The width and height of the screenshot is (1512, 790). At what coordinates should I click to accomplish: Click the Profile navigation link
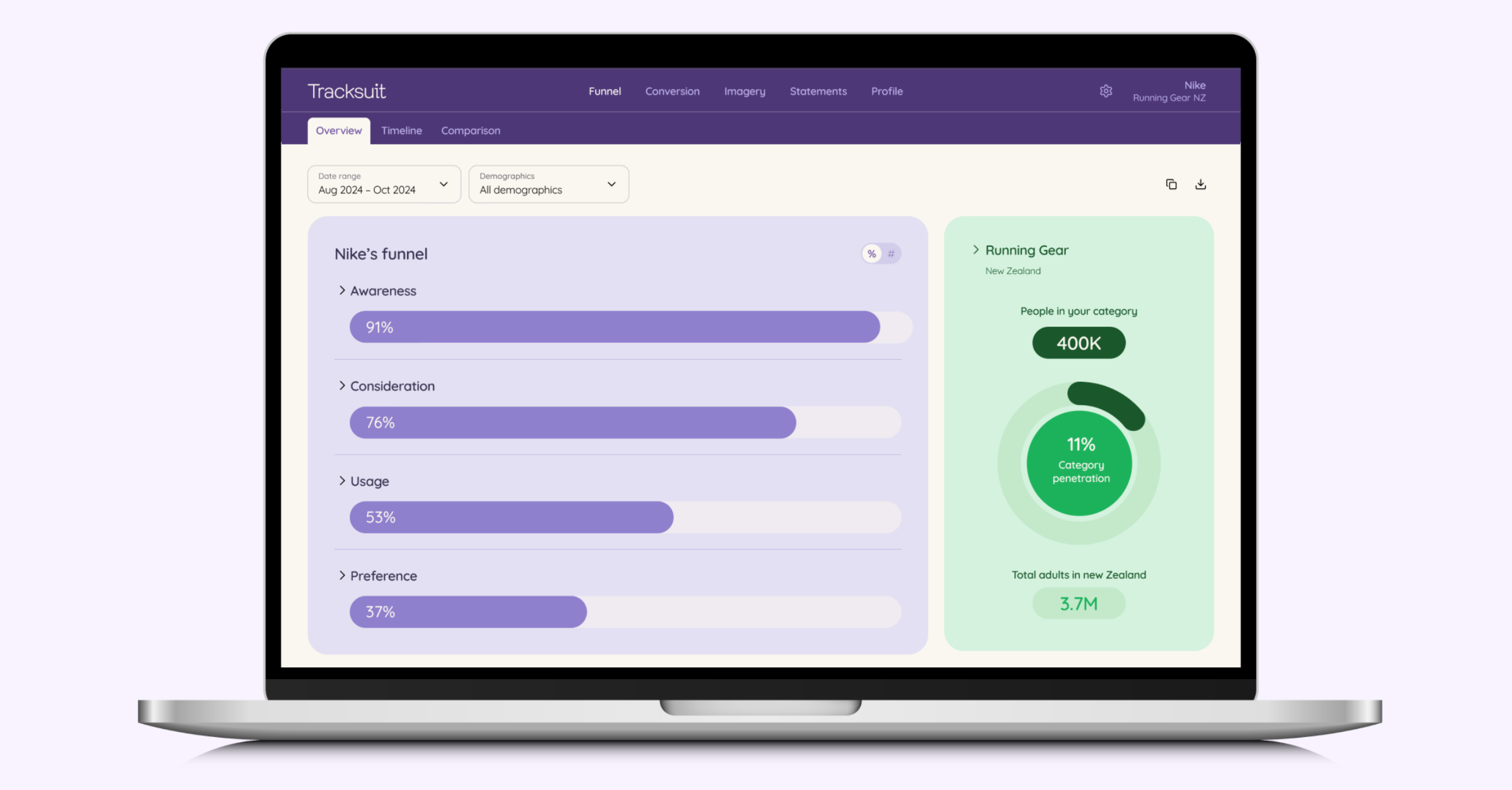point(886,91)
